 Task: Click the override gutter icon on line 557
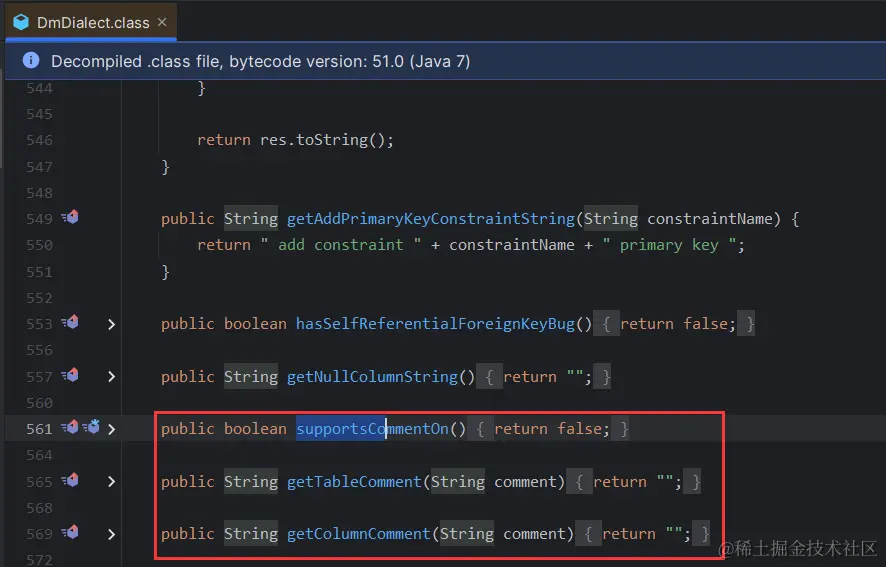point(70,375)
